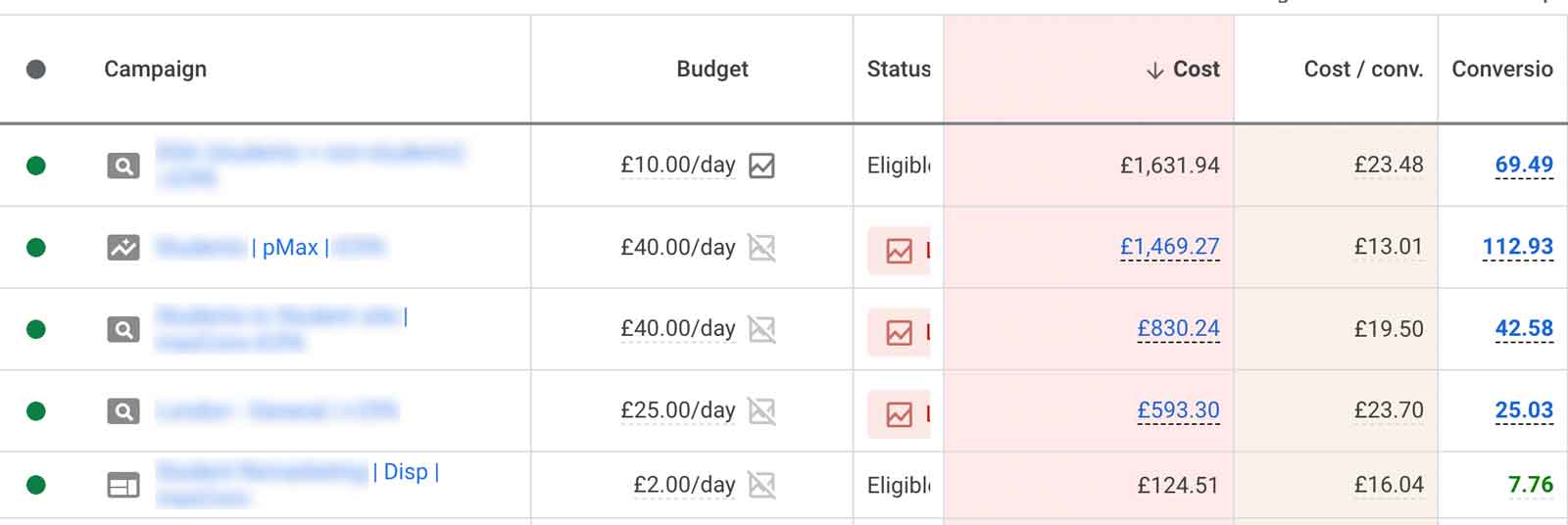Open the £1,469.27 cost link

tap(1169, 247)
